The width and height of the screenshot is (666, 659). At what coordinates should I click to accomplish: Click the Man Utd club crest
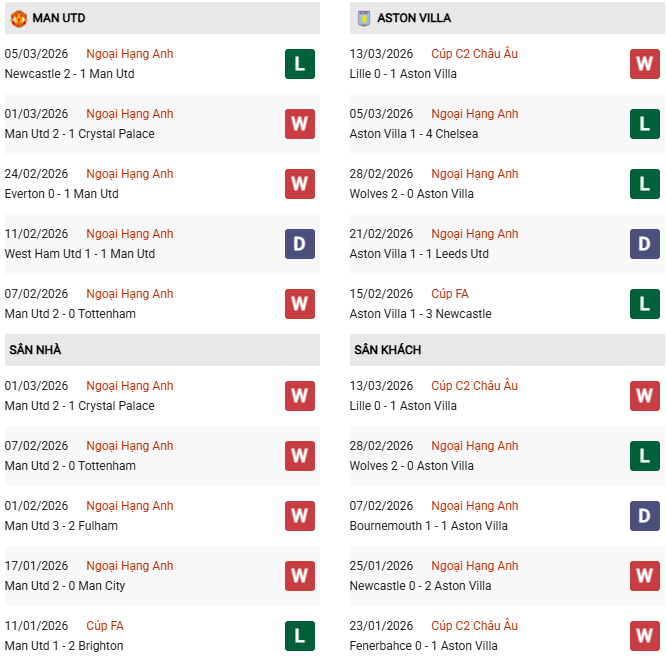click(x=18, y=18)
